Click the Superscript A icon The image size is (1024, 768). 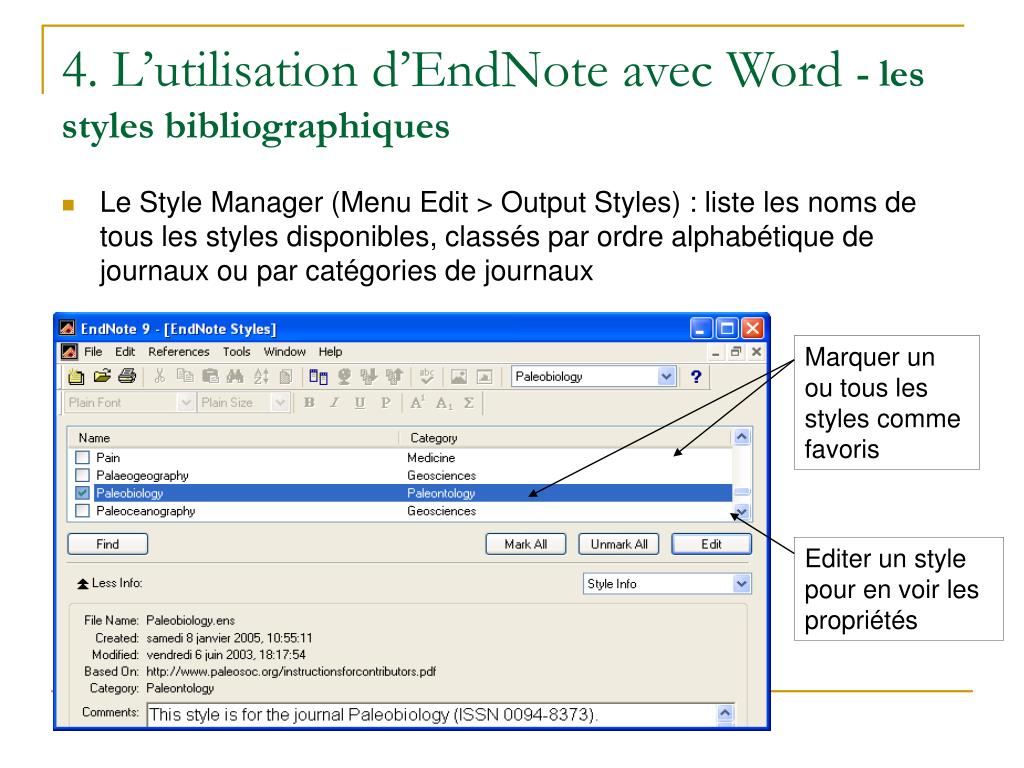[417, 403]
